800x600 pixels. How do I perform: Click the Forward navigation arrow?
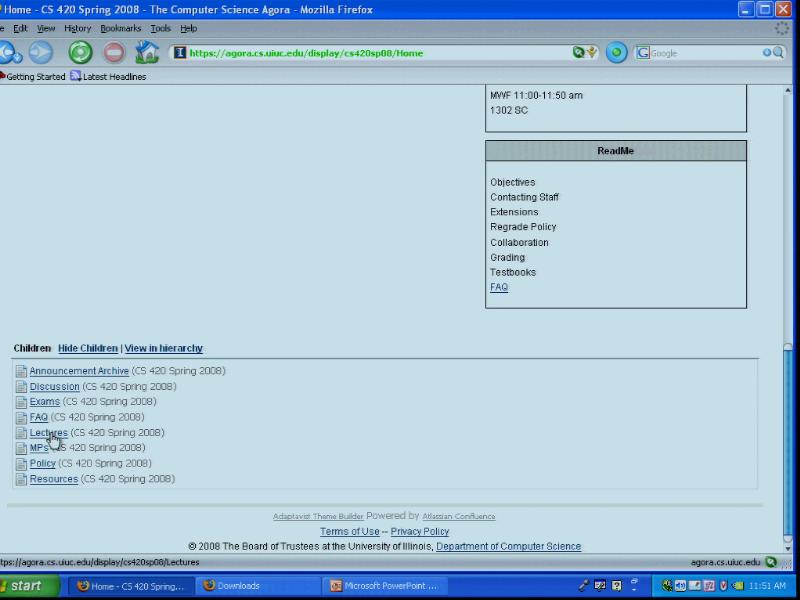41,53
